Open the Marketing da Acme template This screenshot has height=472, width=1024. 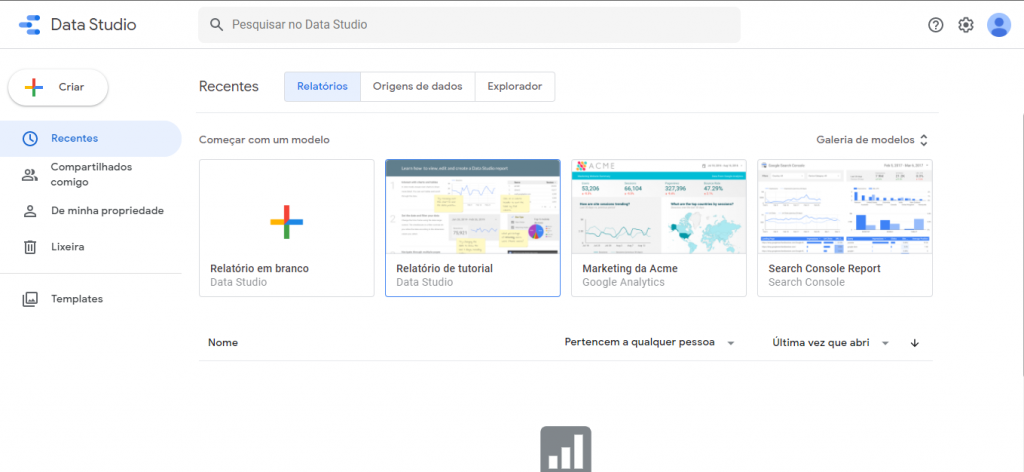(x=658, y=228)
